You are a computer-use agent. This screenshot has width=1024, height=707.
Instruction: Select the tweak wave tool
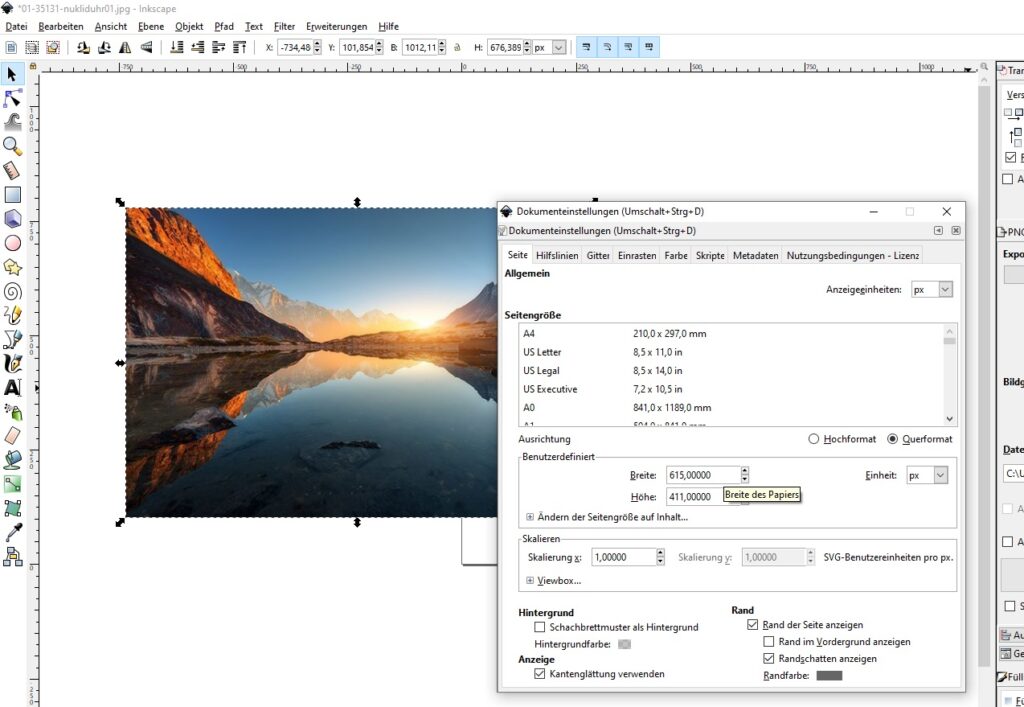tap(12, 122)
